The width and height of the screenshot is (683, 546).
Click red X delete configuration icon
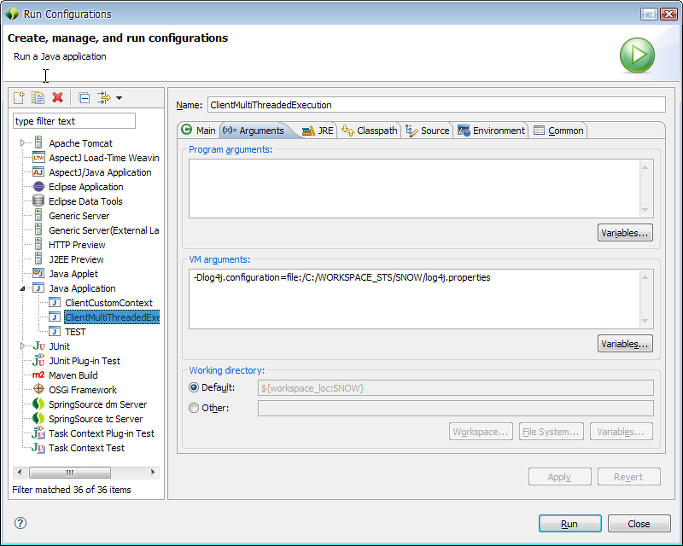click(57, 97)
